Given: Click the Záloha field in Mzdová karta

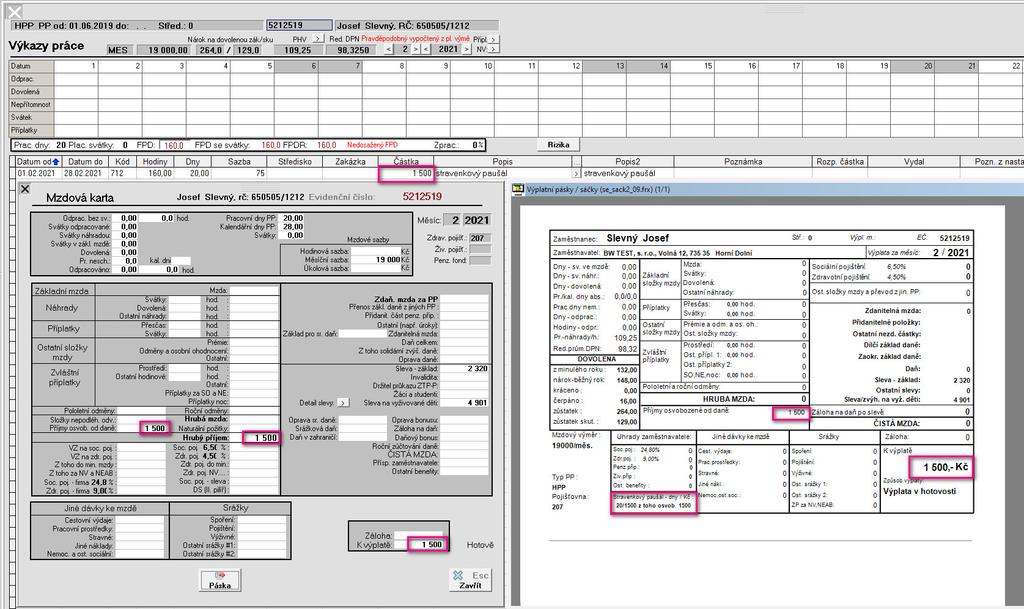Looking at the screenshot, I should [x=421, y=535].
